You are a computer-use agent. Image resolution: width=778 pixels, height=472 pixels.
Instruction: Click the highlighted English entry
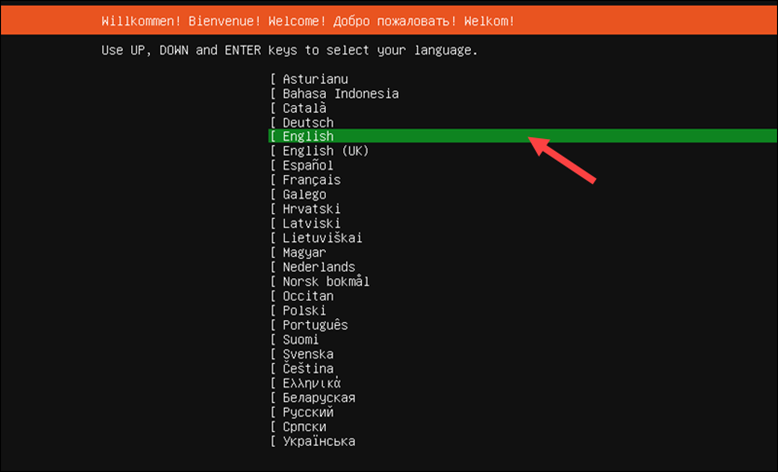[x=523, y=136]
